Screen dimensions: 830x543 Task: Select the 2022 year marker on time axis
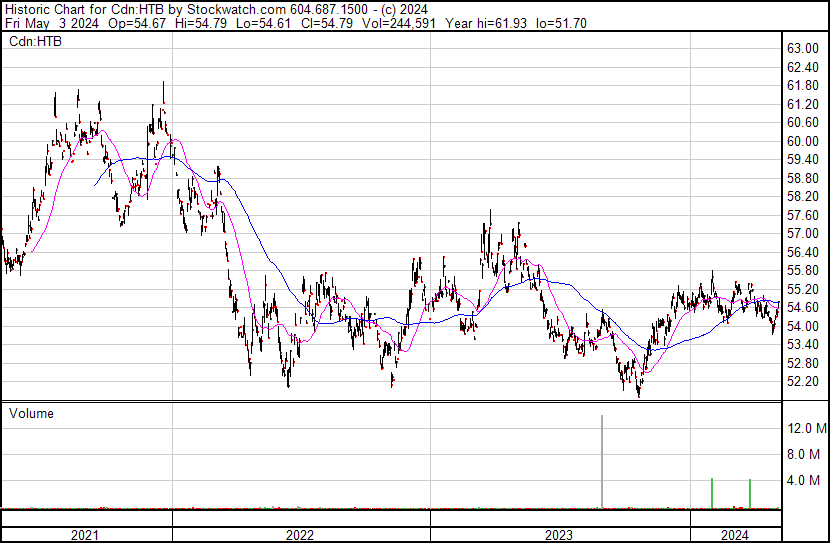coord(300,534)
